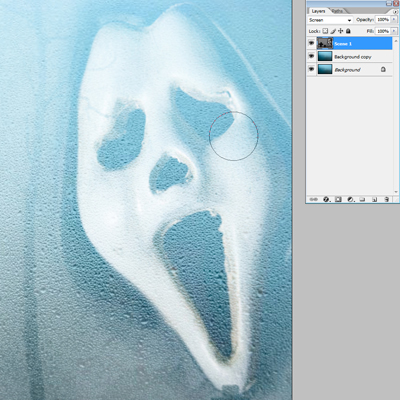The height and width of the screenshot is (400, 400).
Task: Lock layer position icon
Action: pos(340,31)
